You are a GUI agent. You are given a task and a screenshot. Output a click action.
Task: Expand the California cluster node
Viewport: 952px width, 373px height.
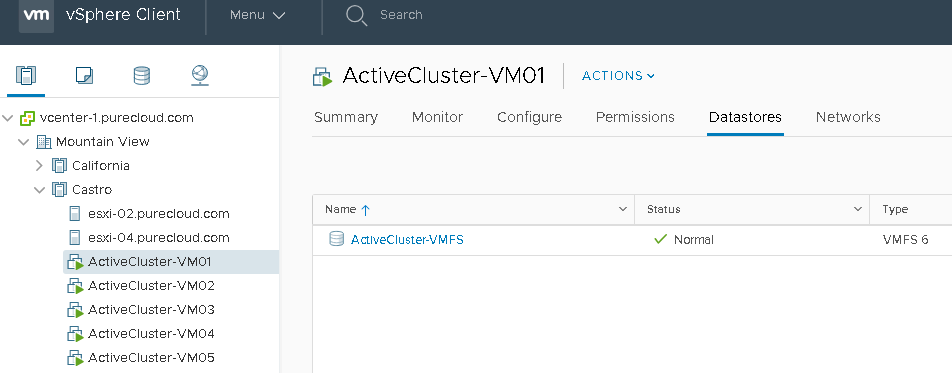pyautogui.click(x=39, y=165)
